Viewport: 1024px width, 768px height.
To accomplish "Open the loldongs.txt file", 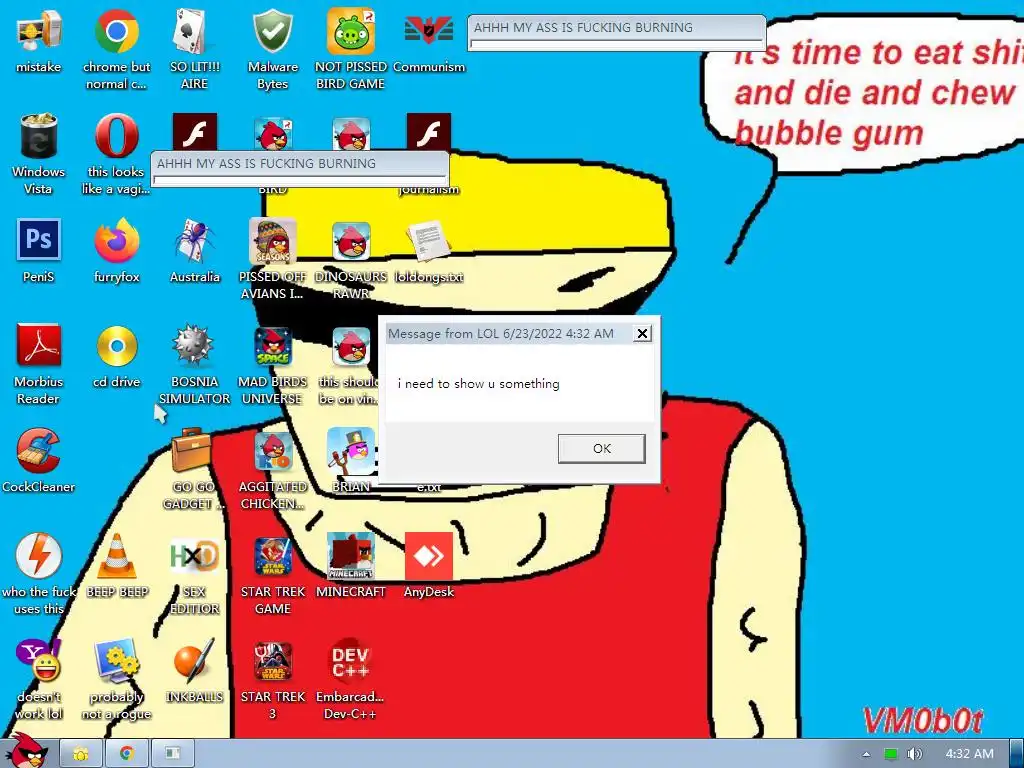I will pos(428,240).
